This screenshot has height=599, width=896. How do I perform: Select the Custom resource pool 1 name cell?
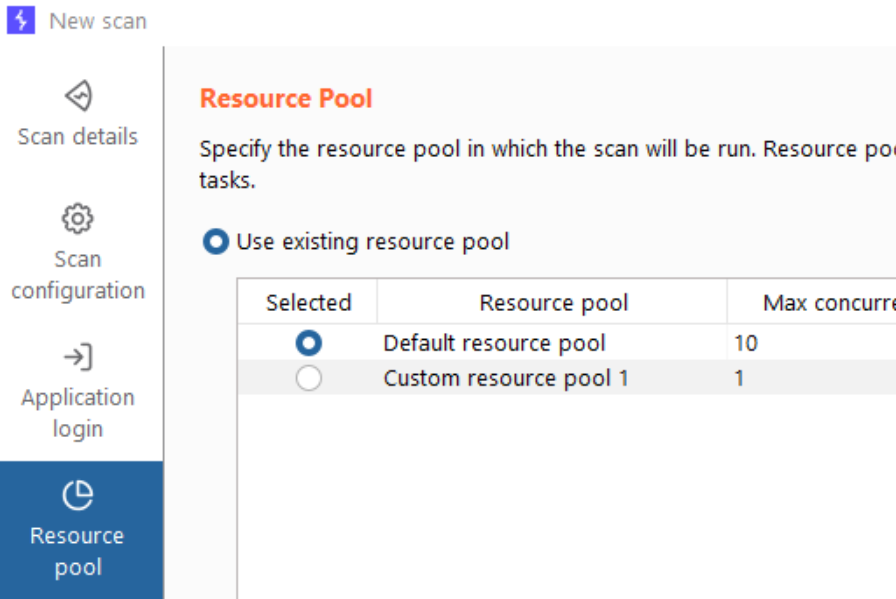[506, 378]
